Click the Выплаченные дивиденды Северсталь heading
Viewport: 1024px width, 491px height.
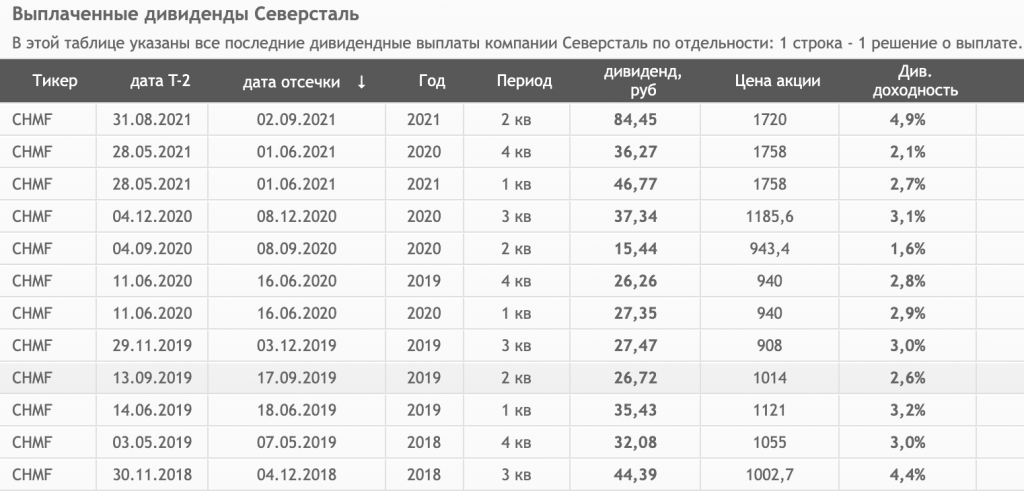click(x=186, y=14)
